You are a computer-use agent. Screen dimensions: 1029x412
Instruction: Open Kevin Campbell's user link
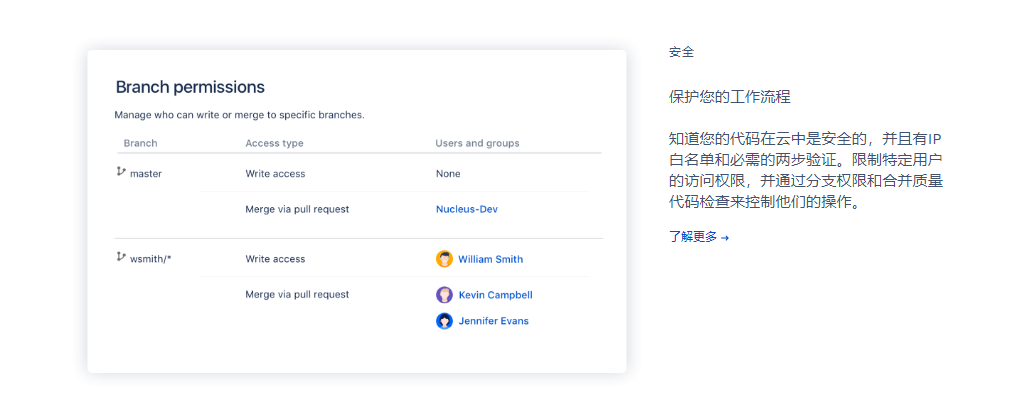(x=495, y=295)
